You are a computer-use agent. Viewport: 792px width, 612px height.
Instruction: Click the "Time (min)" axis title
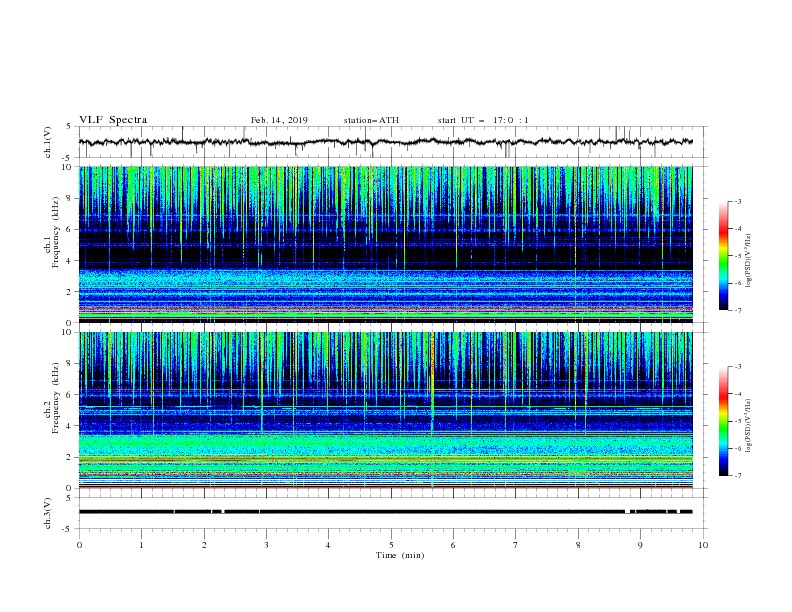400,555
